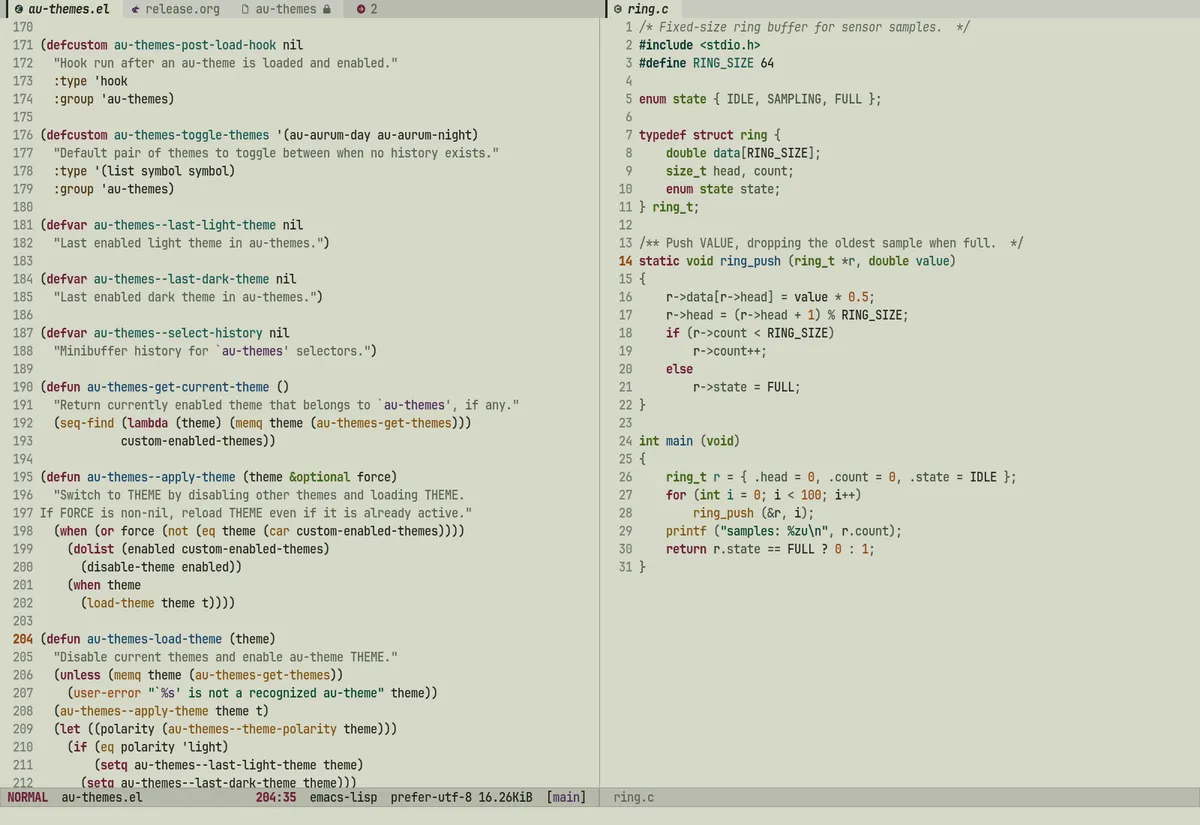1200x825 pixels.
Task: Click the typedef struct ring line
Action: (709, 135)
